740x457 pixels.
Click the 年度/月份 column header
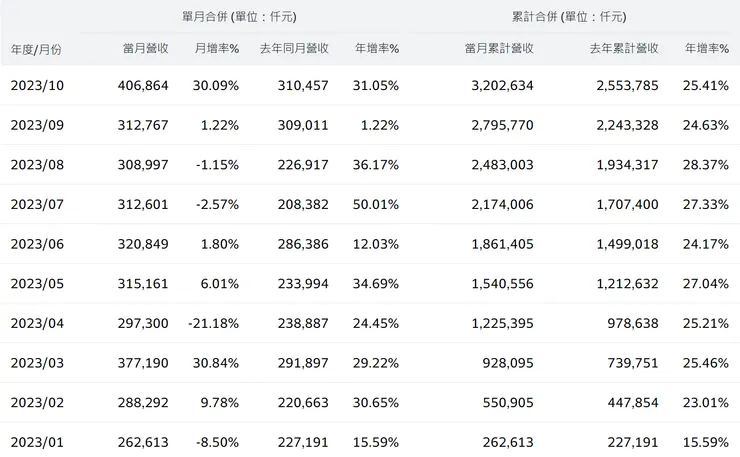pos(36,49)
